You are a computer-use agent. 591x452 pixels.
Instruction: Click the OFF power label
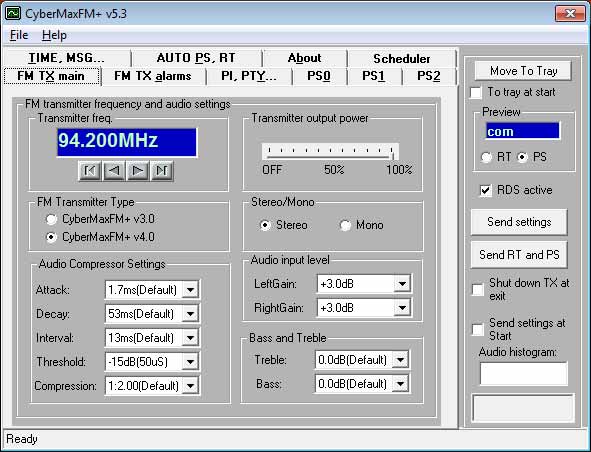pyautogui.click(x=272, y=170)
